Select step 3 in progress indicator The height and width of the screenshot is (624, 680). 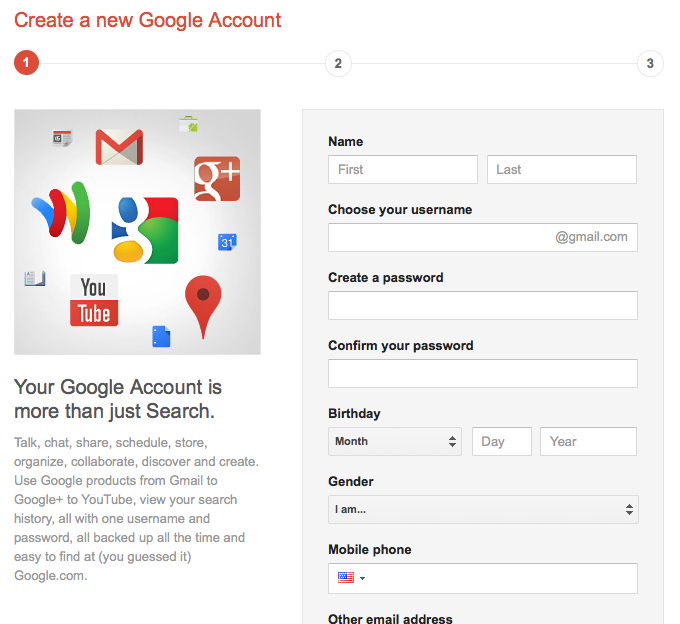point(650,63)
